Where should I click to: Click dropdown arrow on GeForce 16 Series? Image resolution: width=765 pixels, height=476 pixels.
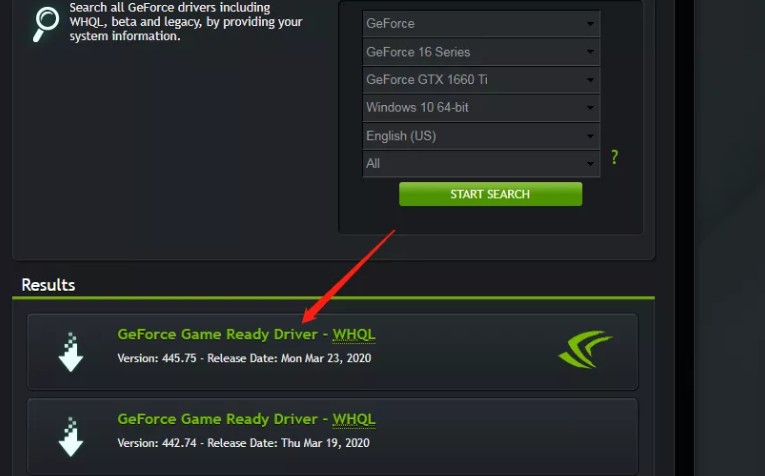coord(590,52)
